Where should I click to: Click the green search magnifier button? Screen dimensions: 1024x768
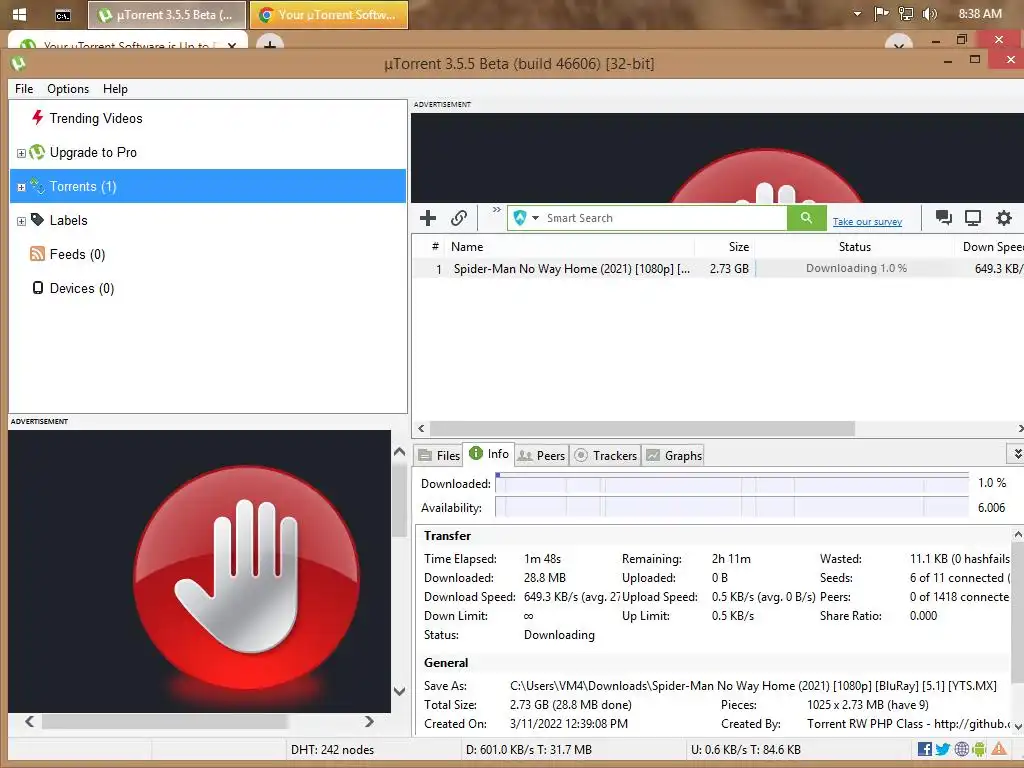click(x=807, y=218)
